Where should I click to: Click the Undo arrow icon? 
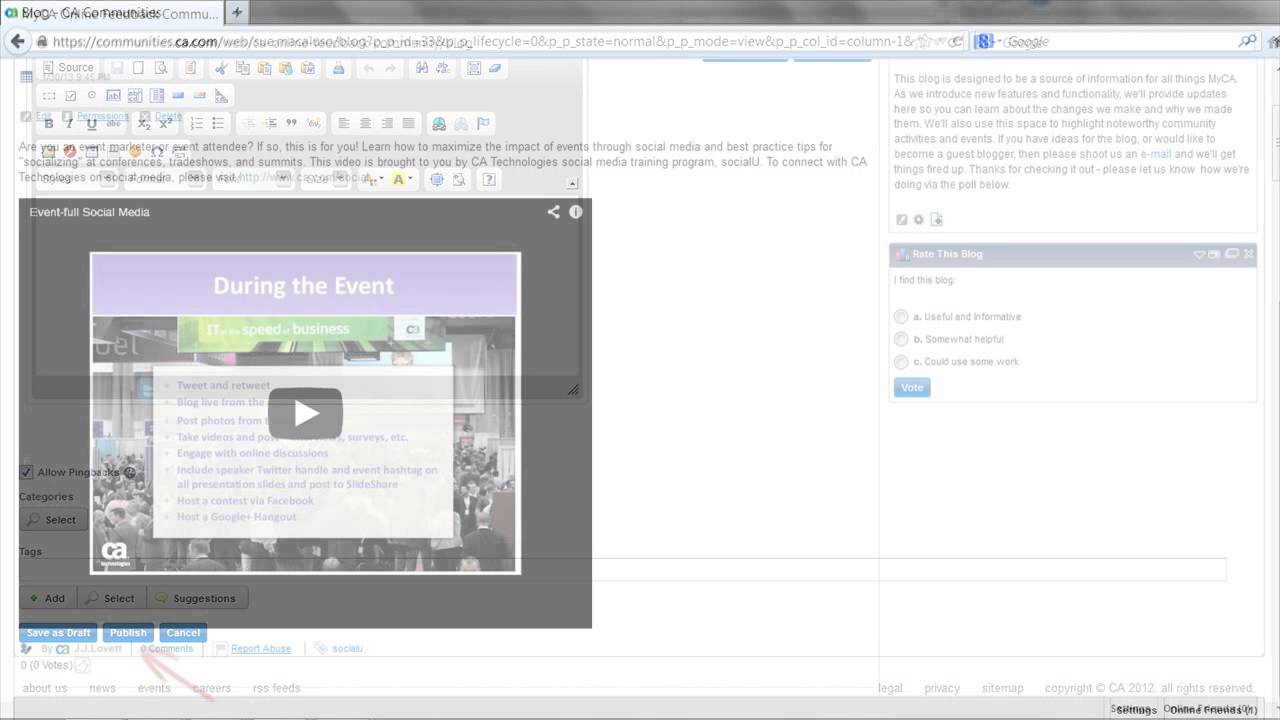click(x=369, y=68)
